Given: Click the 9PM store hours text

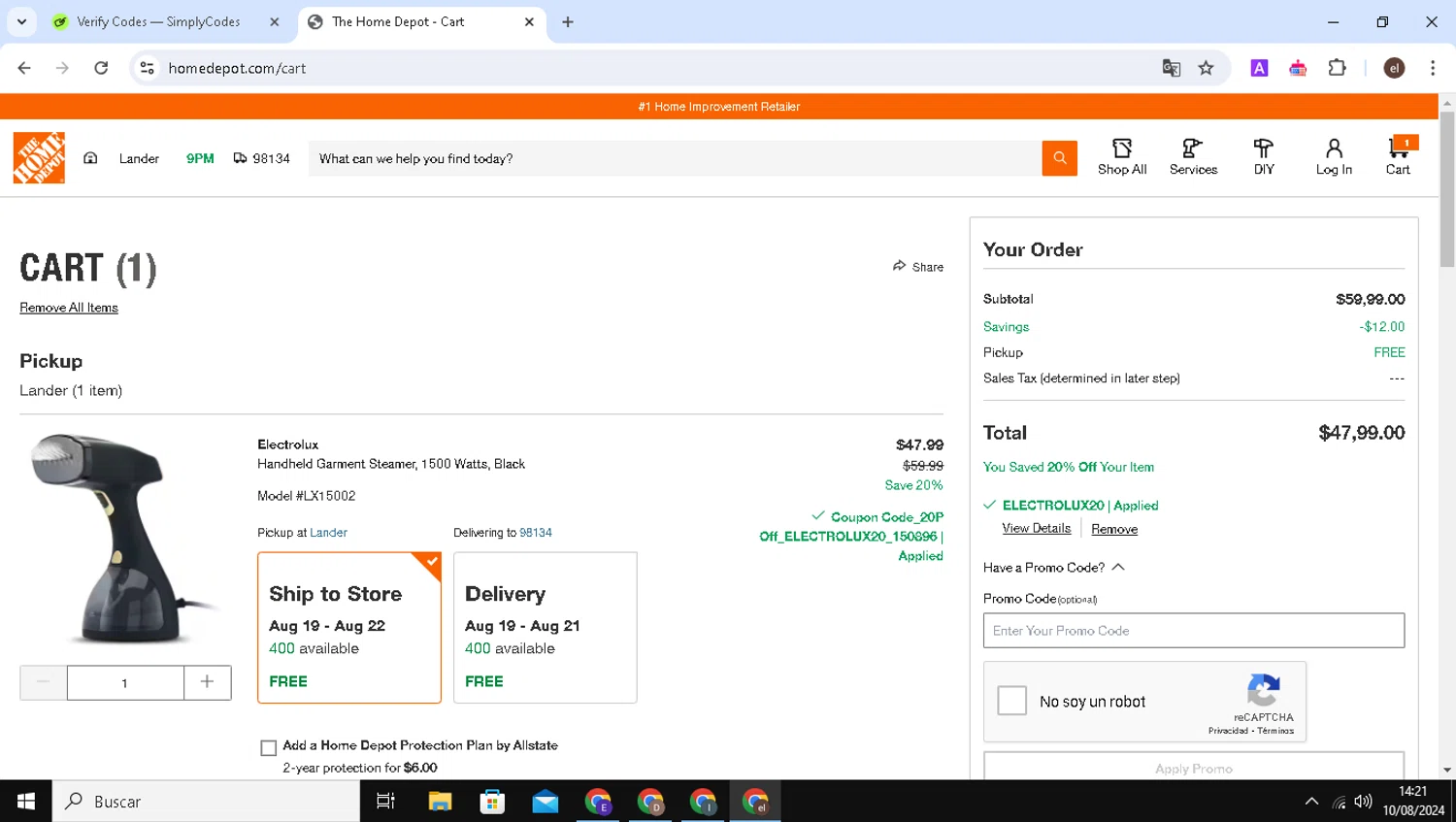Looking at the screenshot, I should [200, 158].
